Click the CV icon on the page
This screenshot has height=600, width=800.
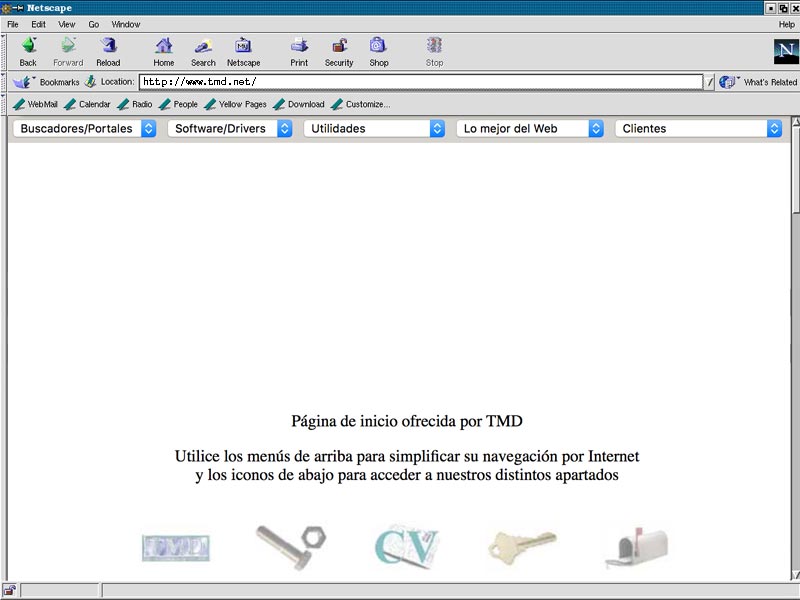click(407, 546)
